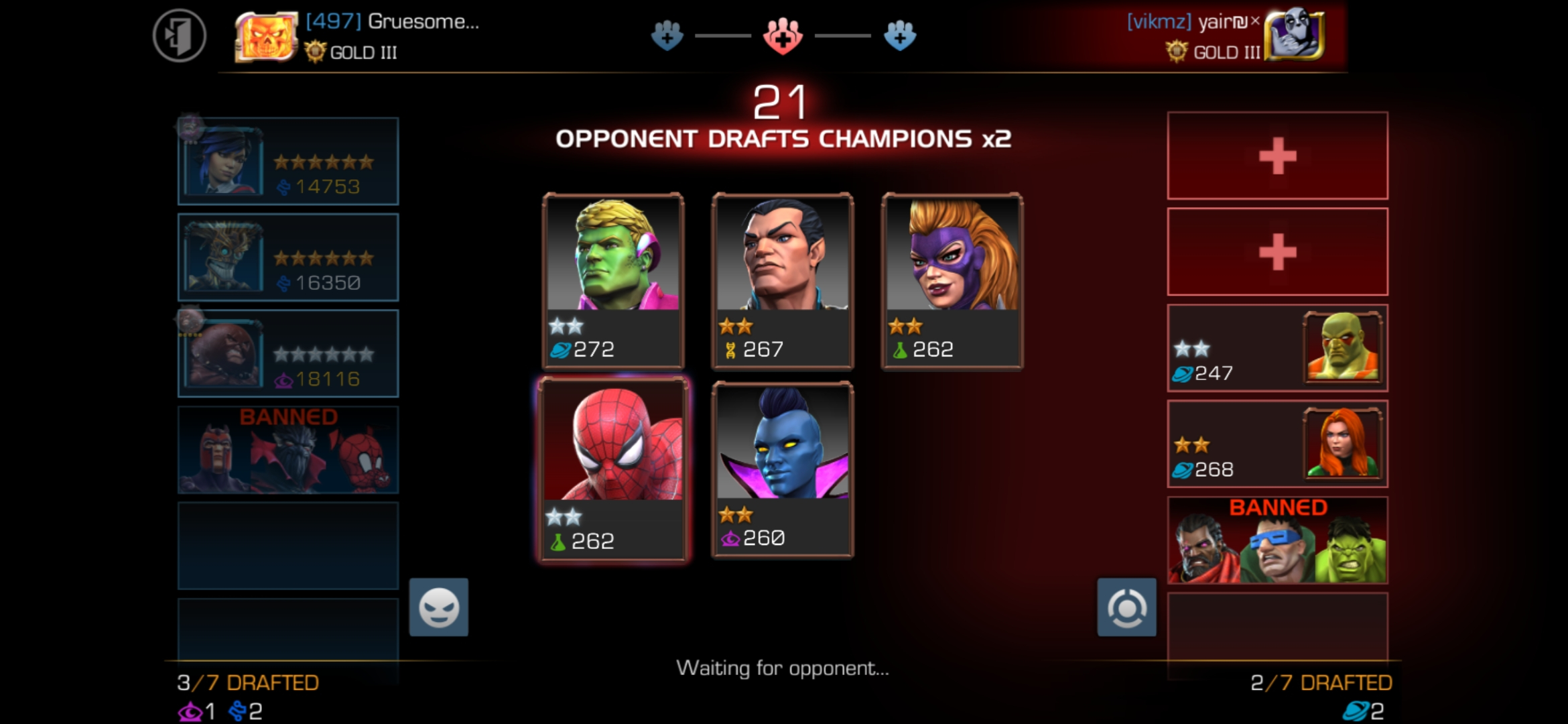Open Gruesome player's flaming skull avatar
The width and height of the screenshot is (1568, 724).
click(x=266, y=36)
